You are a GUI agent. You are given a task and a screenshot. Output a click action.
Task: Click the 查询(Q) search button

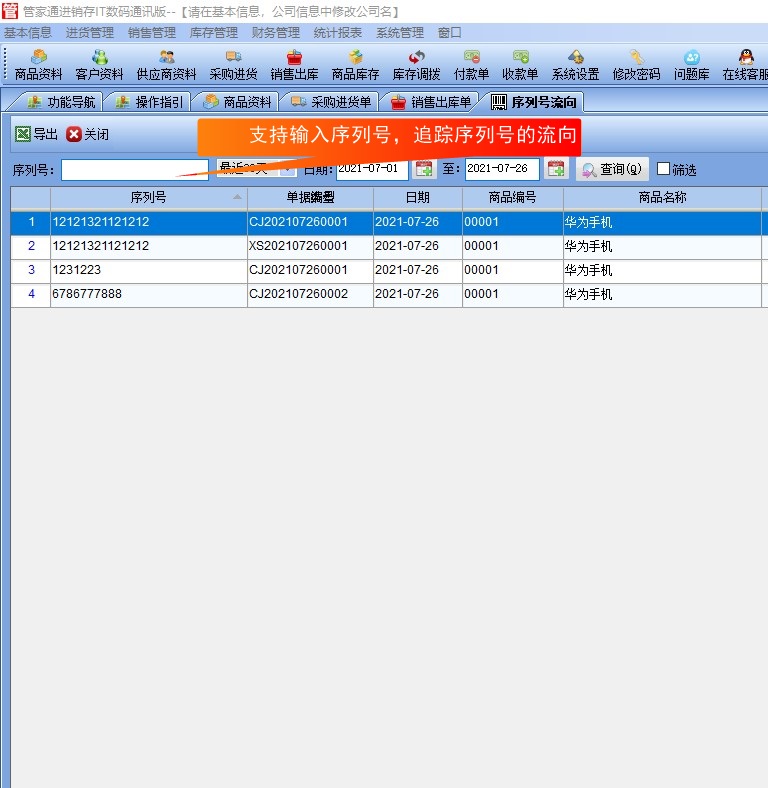point(612,169)
